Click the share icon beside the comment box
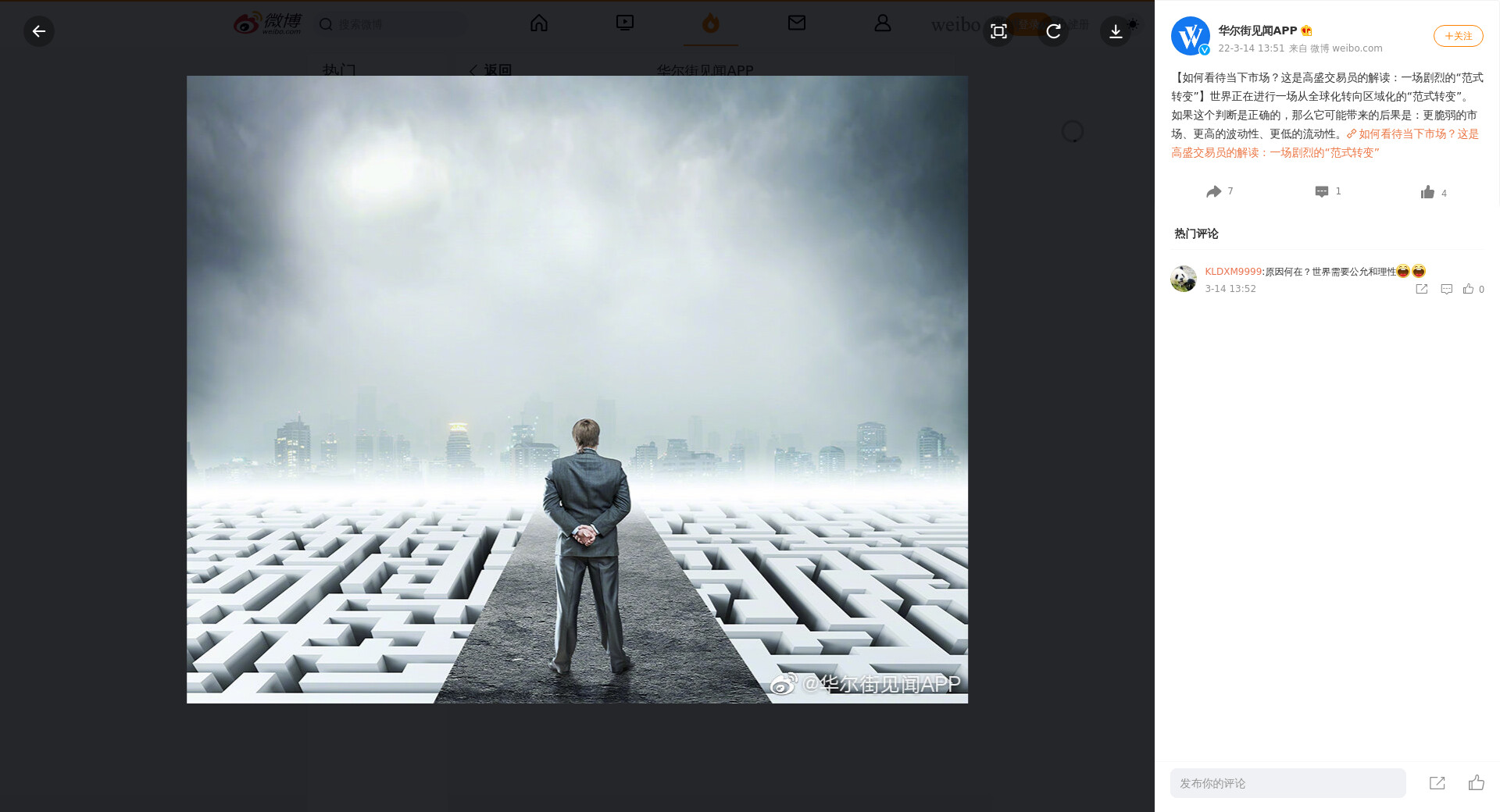Image resolution: width=1500 pixels, height=812 pixels. point(1437,783)
